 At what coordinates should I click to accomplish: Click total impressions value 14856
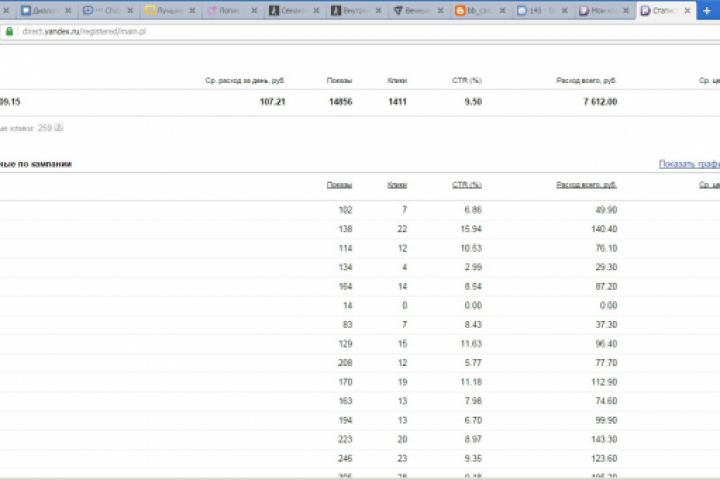[341, 102]
